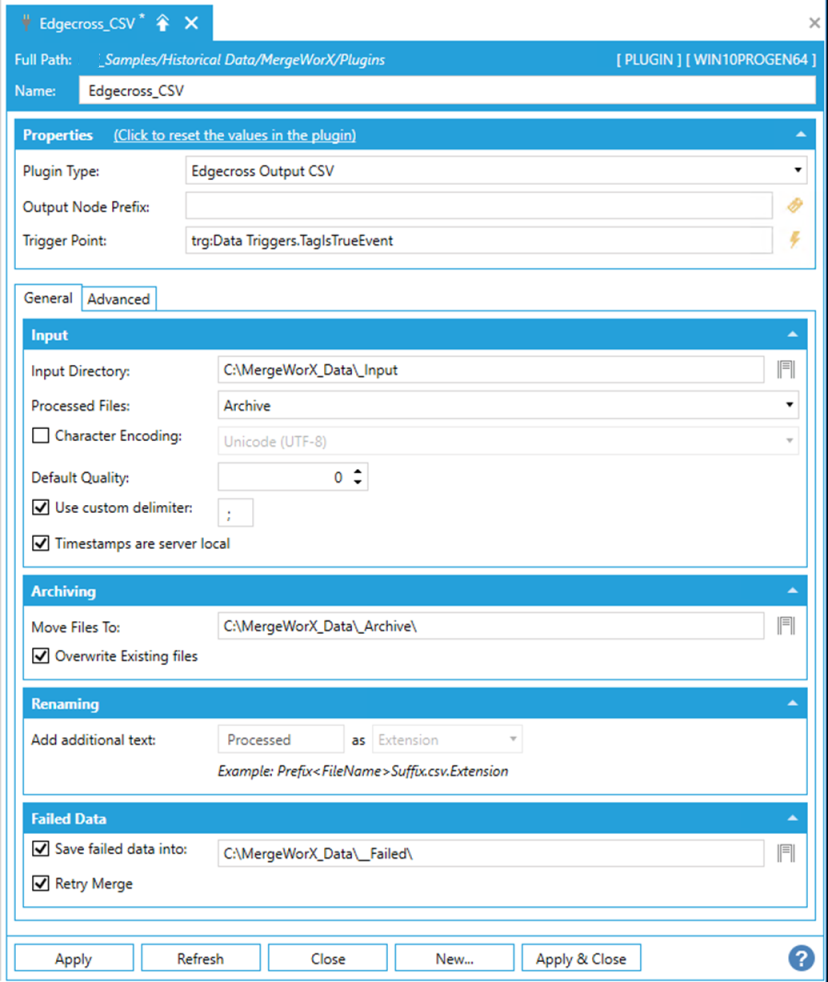Open the Unicode (UTF-8) encoding dropdown
The image size is (828, 982).
point(789,442)
